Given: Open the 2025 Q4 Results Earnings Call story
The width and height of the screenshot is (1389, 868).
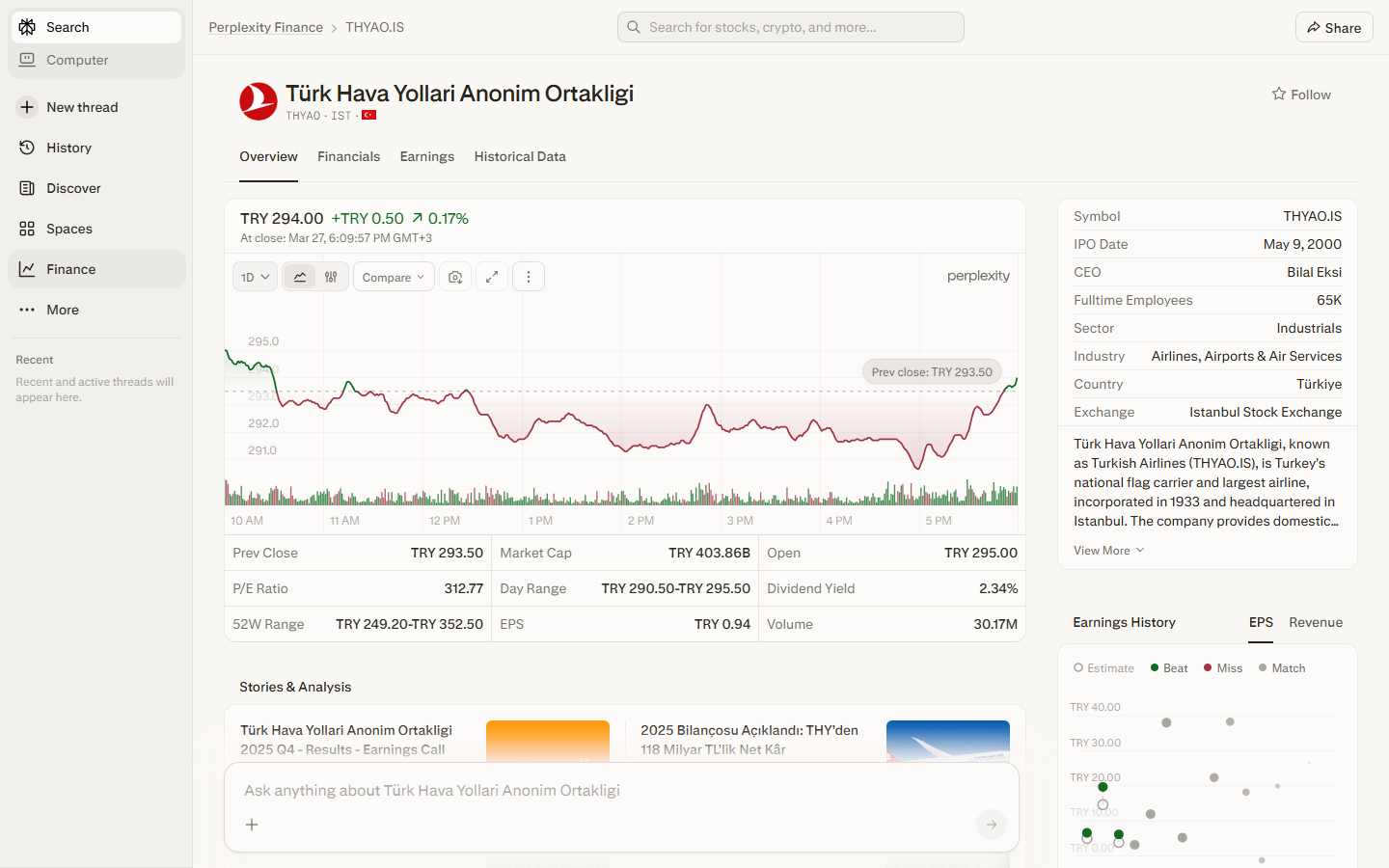Looking at the screenshot, I should coord(346,740).
